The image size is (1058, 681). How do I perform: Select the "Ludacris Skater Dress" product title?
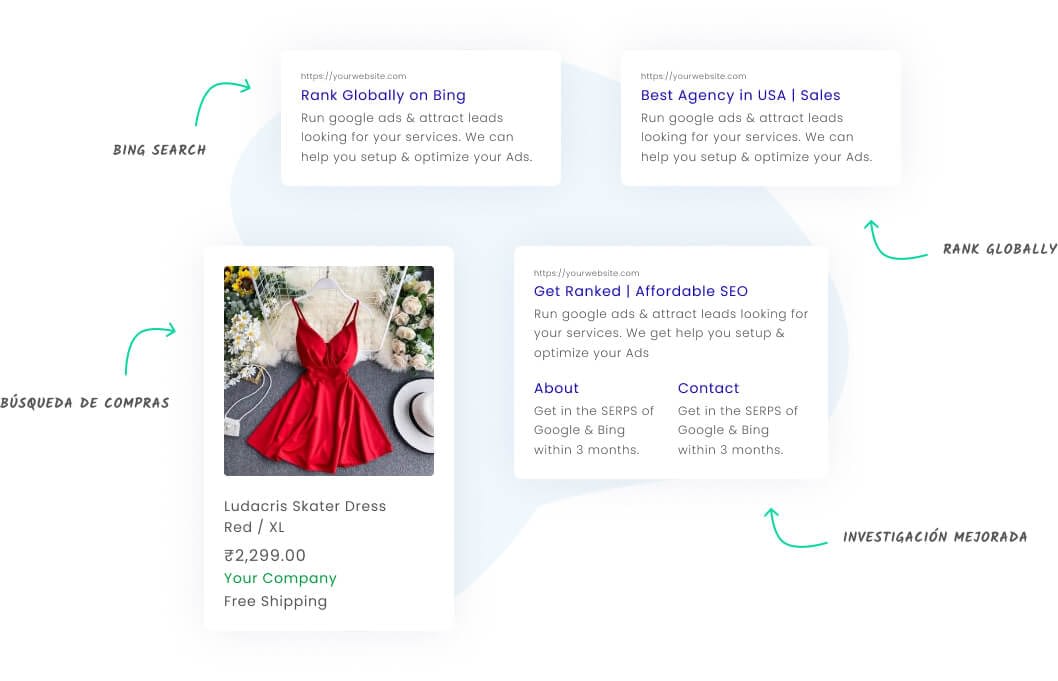click(x=305, y=506)
